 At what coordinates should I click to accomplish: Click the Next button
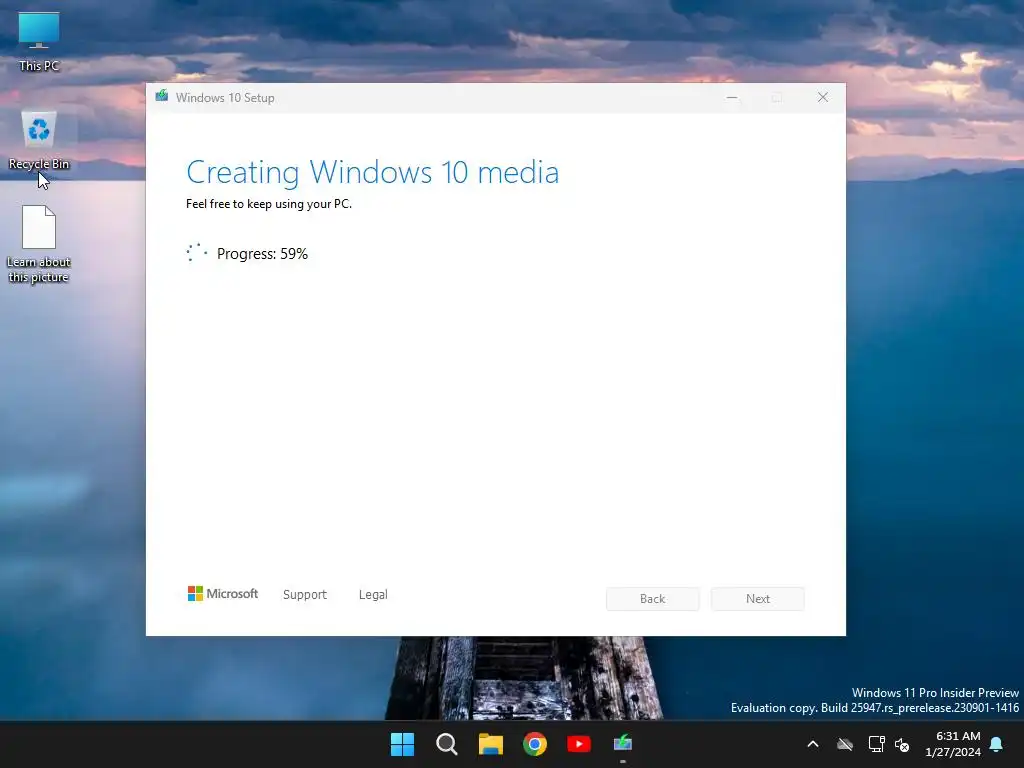758,599
